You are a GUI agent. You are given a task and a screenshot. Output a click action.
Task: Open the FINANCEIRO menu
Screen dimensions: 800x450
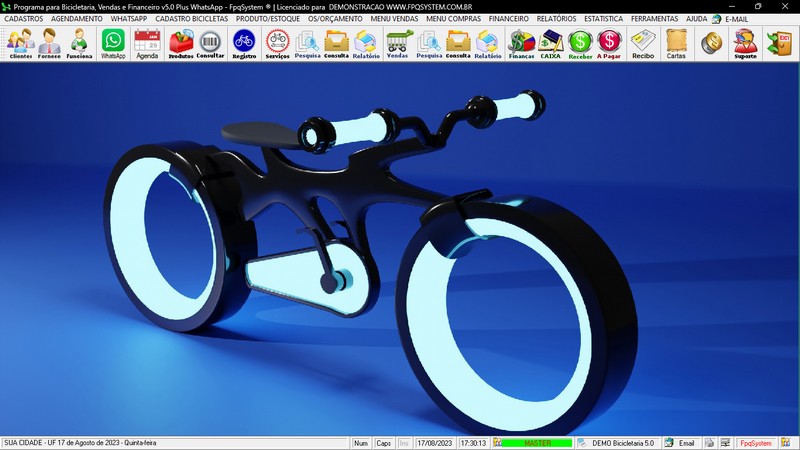pos(509,19)
